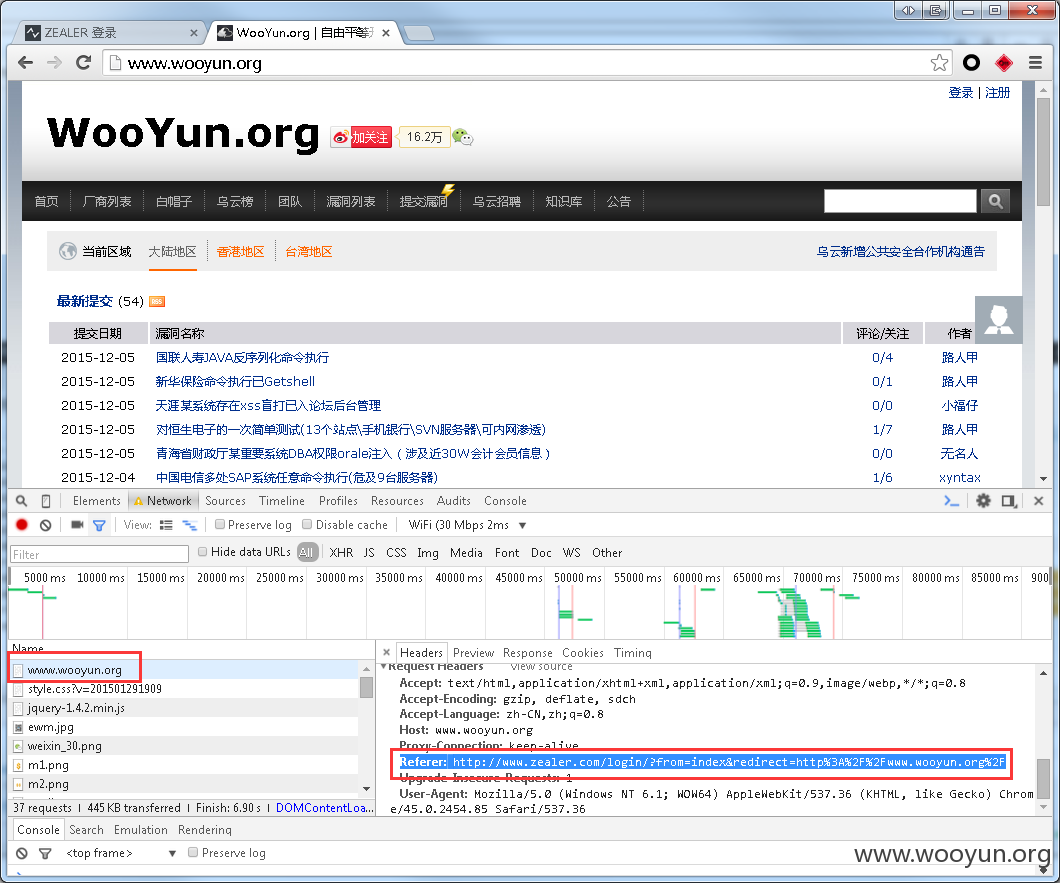
Task: Filter requests by JS
Action: (x=369, y=552)
